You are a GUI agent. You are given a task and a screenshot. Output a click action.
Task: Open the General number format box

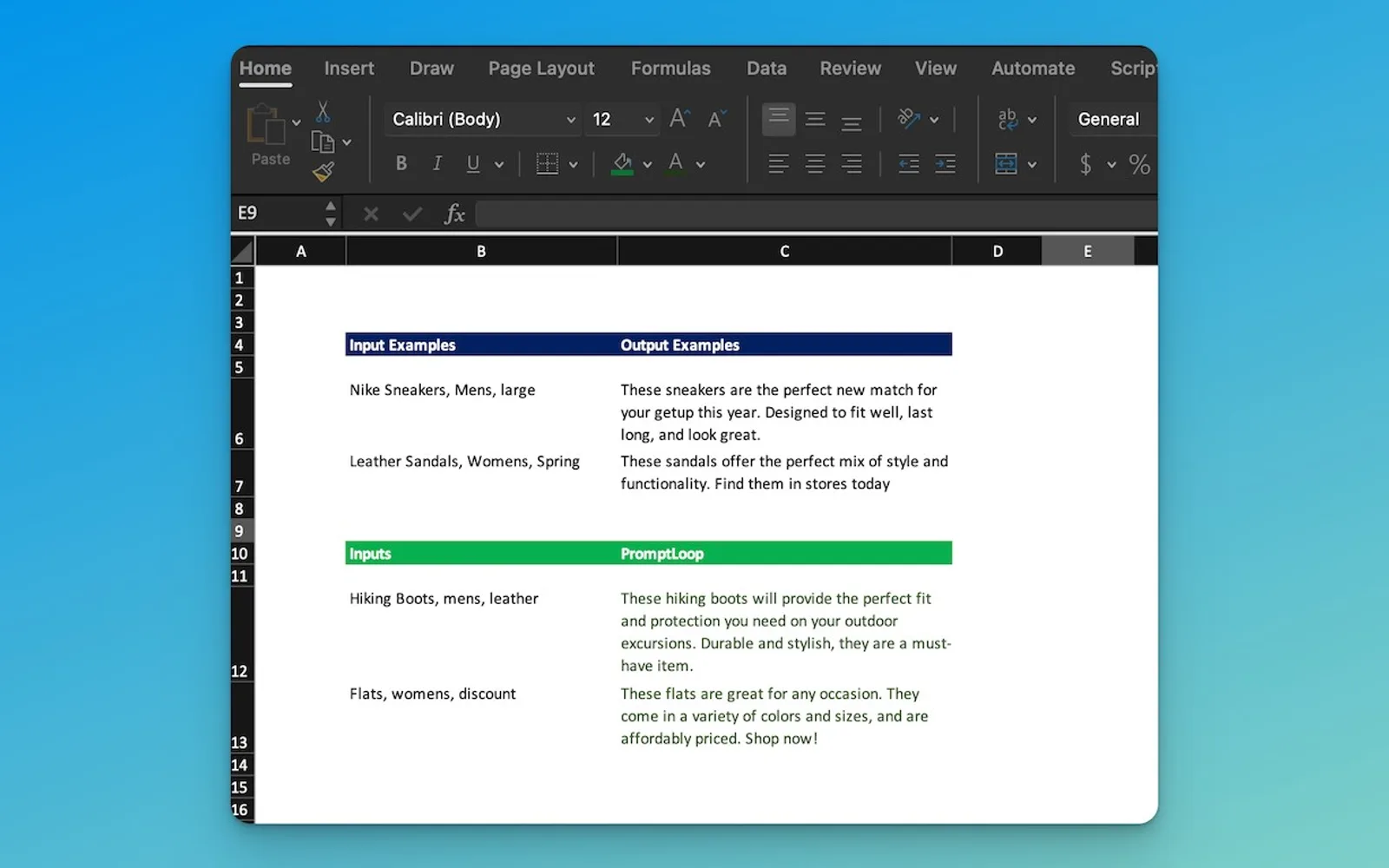pos(1113,119)
